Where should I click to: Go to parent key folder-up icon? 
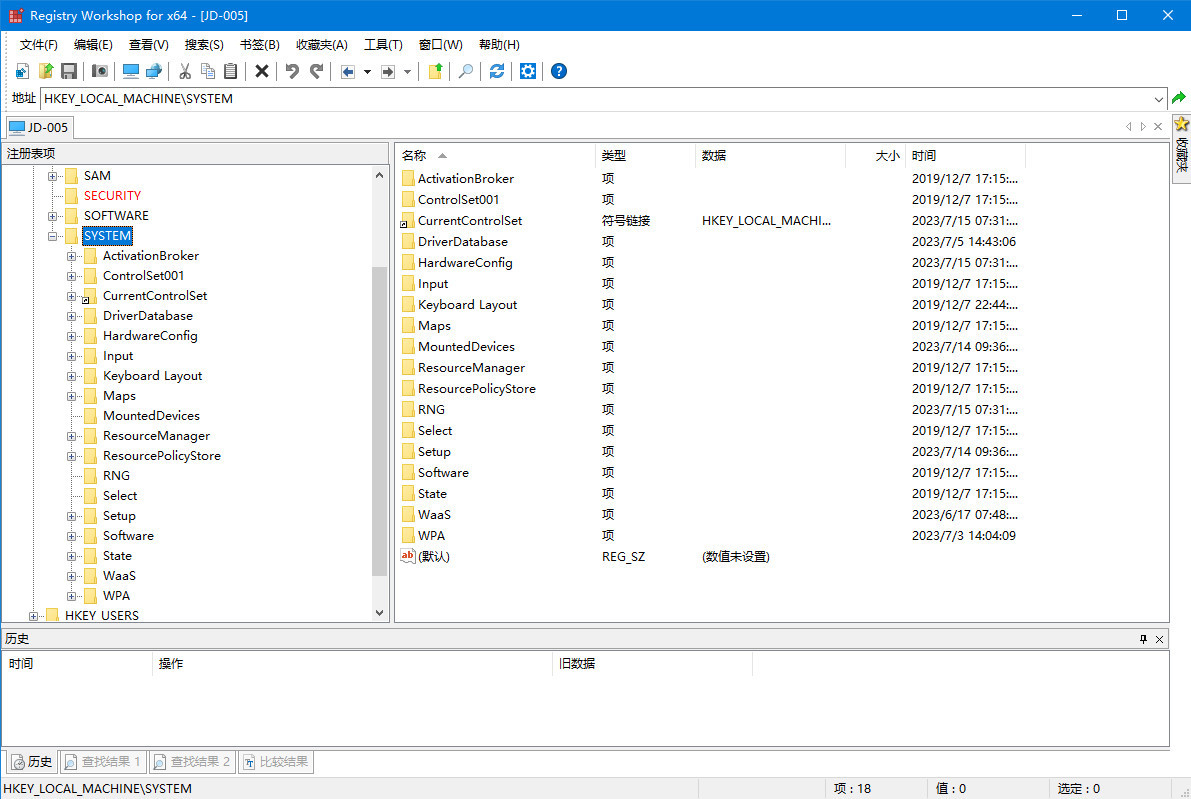click(435, 71)
